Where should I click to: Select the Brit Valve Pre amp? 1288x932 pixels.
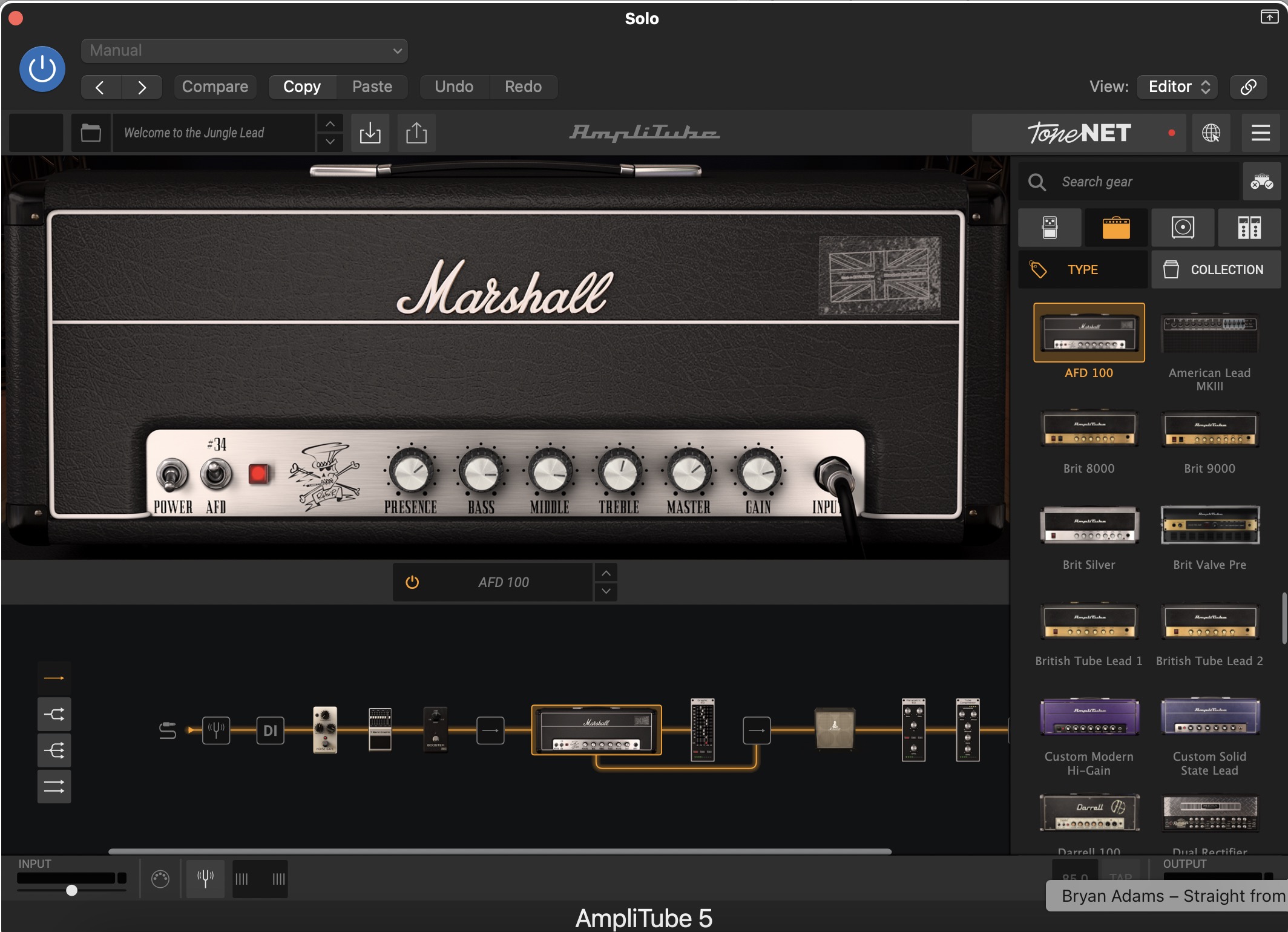point(1210,525)
